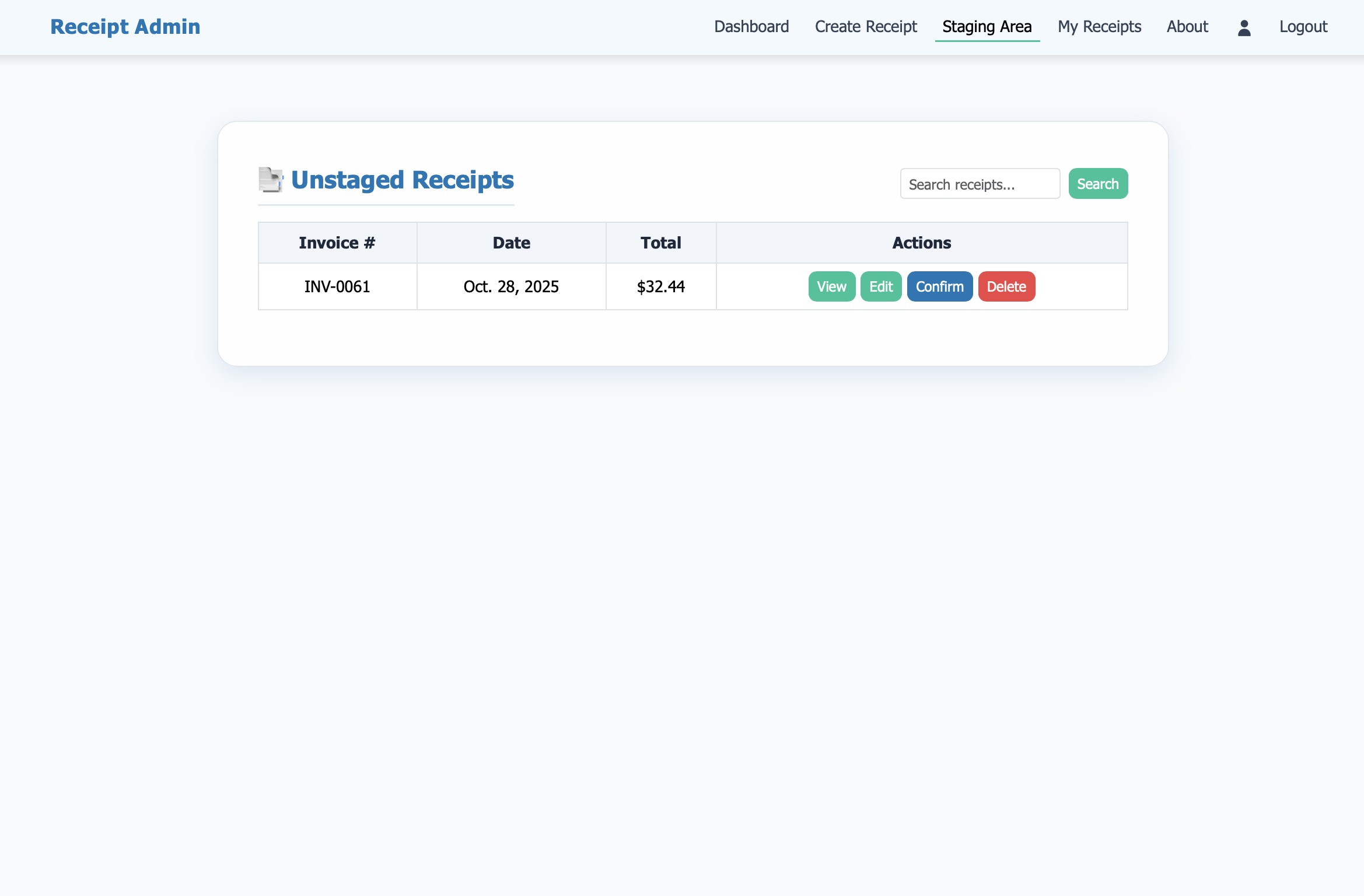The height and width of the screenshot is (896, 1364).
Task: Click the Receipt Admin logo link
Action: (125, 27)
